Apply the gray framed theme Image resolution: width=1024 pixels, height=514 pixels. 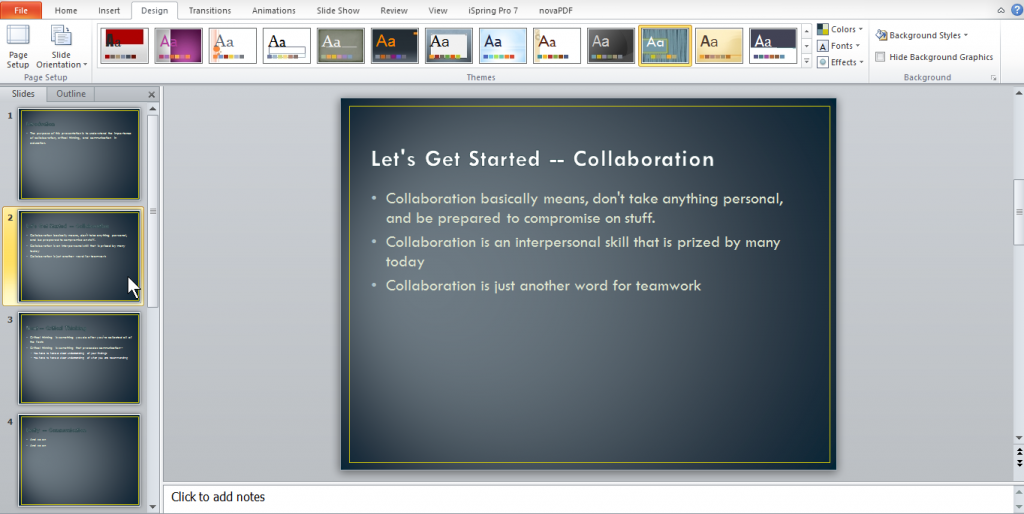point(449,46)
